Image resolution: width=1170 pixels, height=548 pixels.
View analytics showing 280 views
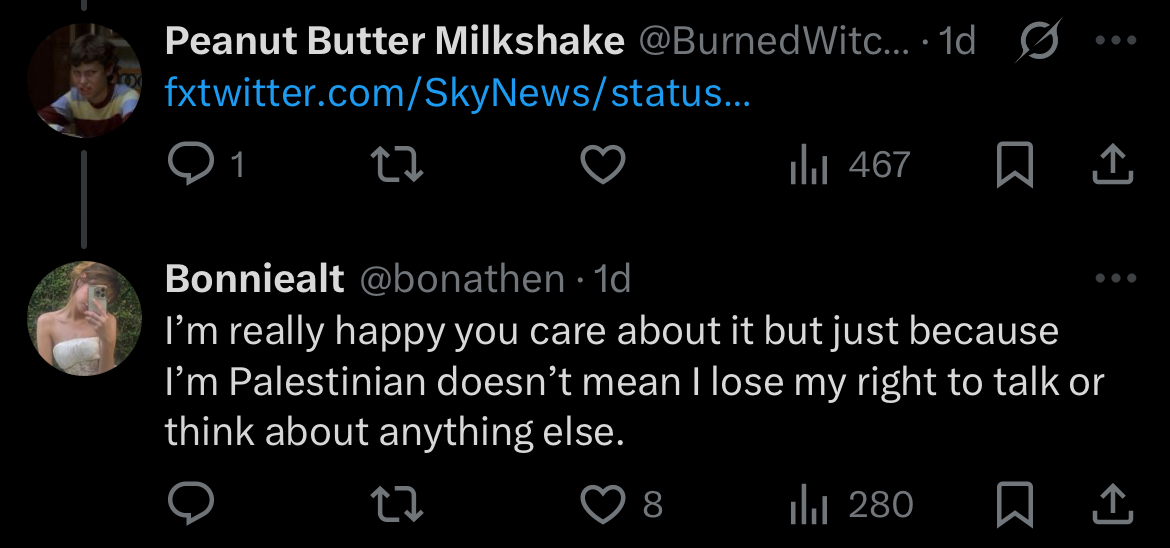click(851, 504)
